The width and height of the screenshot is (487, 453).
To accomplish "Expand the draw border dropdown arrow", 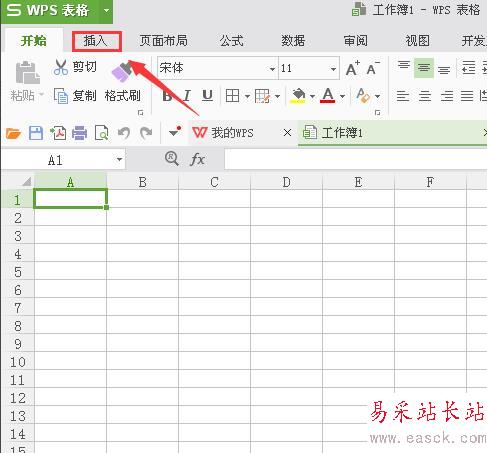I will tap(277, 96).
